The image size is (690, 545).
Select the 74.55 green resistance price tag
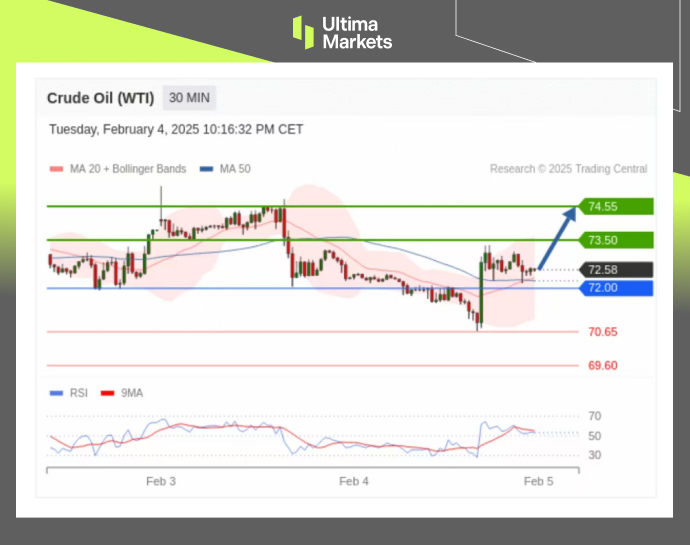click(x=617, y=207)
